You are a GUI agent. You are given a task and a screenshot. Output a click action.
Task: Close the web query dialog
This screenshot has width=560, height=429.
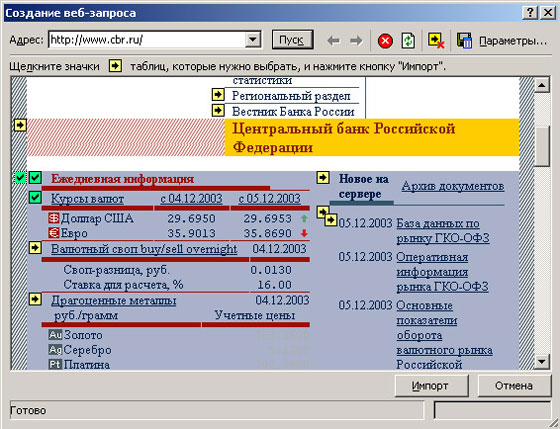click(x=548, y=13)
